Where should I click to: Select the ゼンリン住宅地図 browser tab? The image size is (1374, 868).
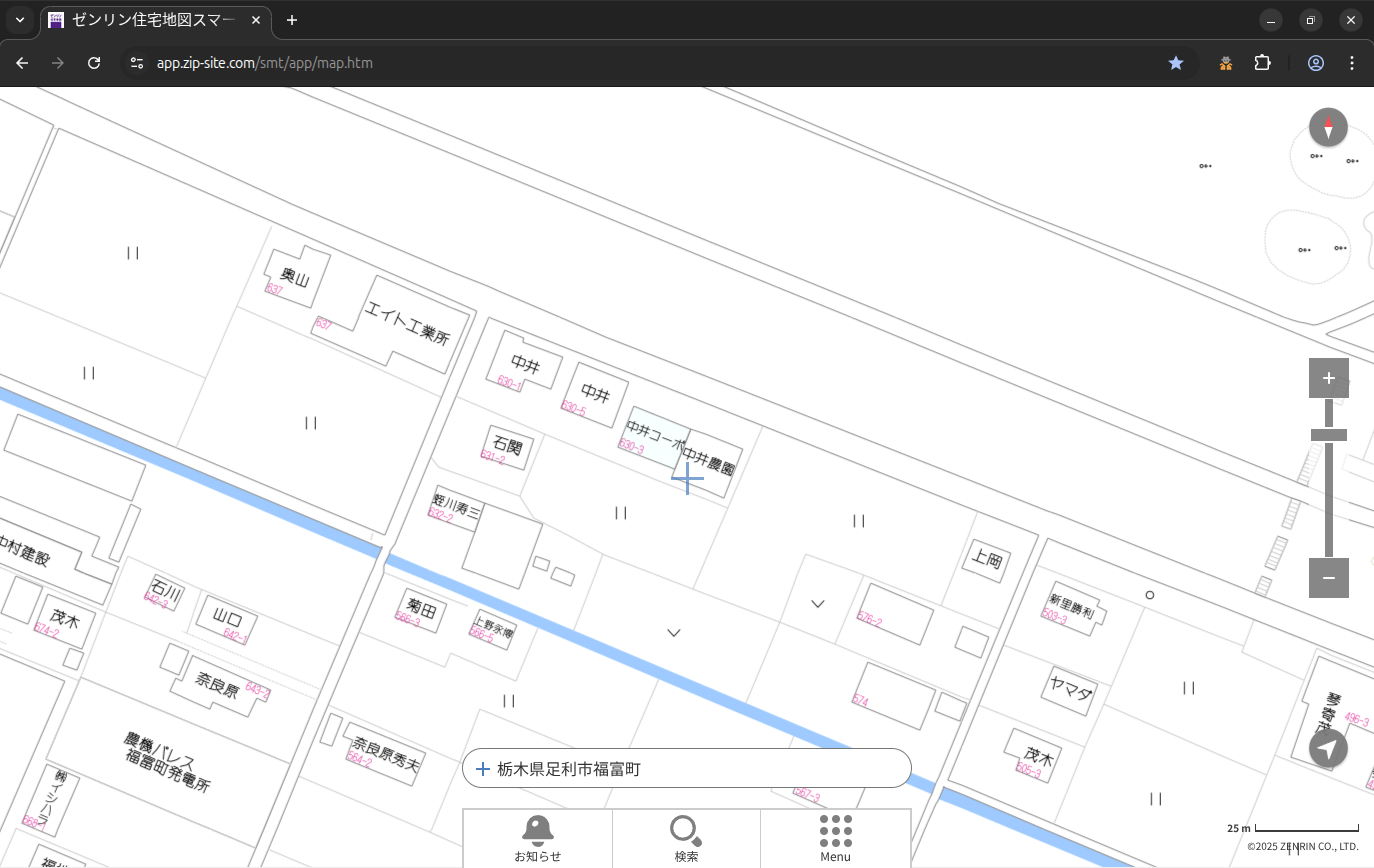point(155,20)
